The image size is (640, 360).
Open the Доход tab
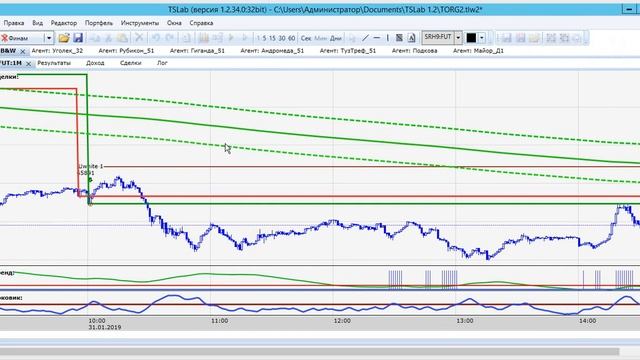click(95, 63)
